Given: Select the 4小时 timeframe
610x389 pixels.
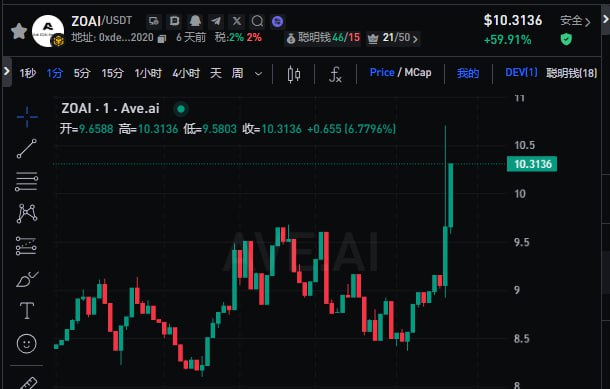Looking at the screenshot, I should tap(186, 73).
